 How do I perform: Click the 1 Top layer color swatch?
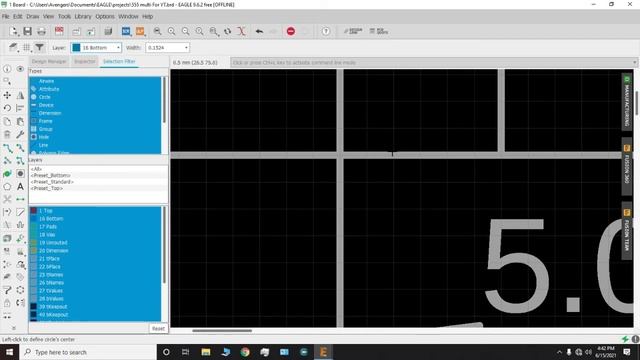point(33,211)
